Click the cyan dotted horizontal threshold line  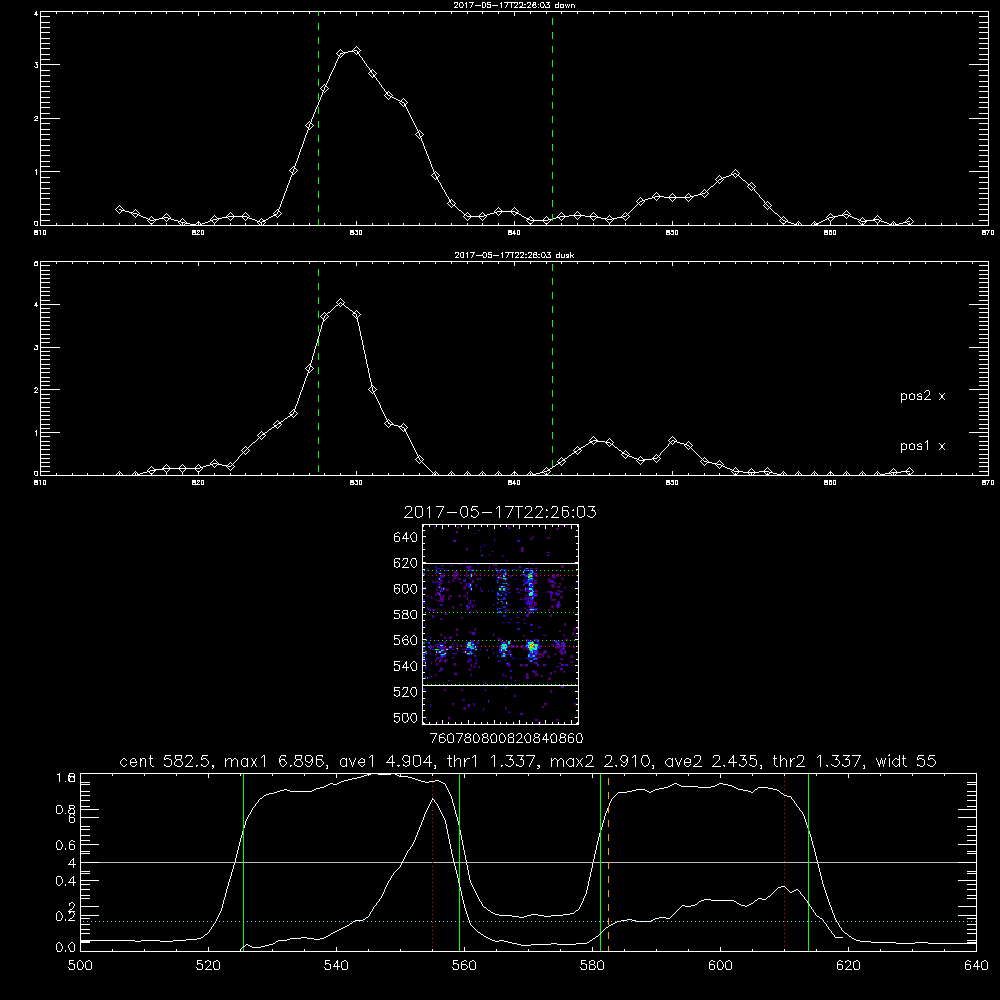point(528,922)
